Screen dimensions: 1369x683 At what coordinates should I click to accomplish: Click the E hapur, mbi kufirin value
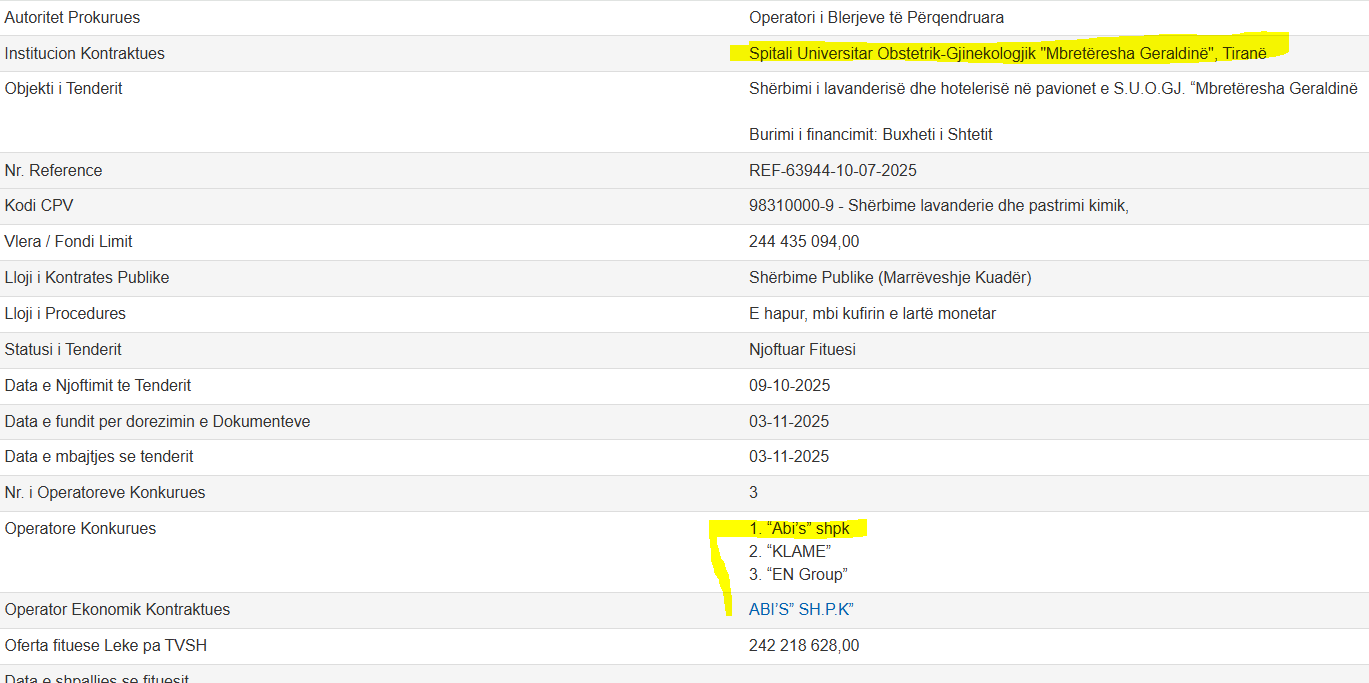[872, 314]
